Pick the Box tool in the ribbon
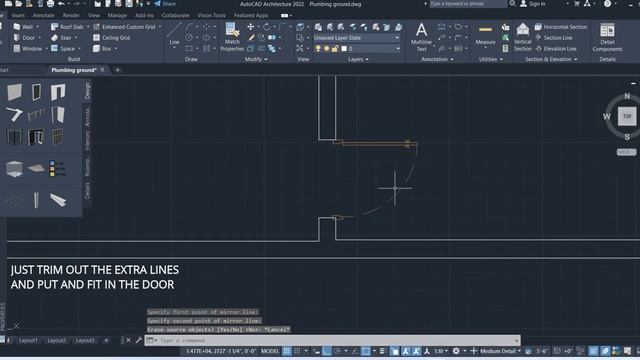 (x=102, y=49)
